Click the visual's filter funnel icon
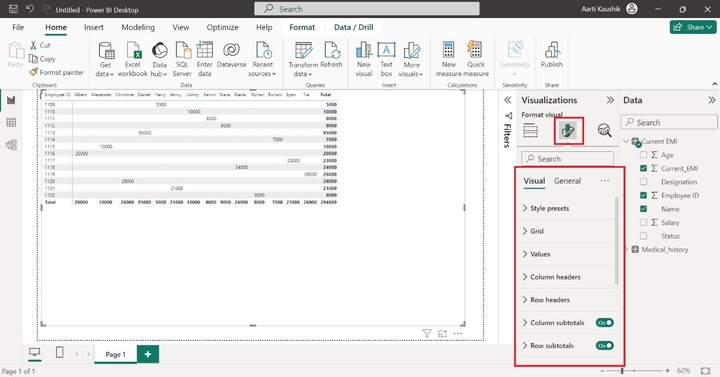The width and height of the screenshot is (720, 377). click(x=427, y=333)
